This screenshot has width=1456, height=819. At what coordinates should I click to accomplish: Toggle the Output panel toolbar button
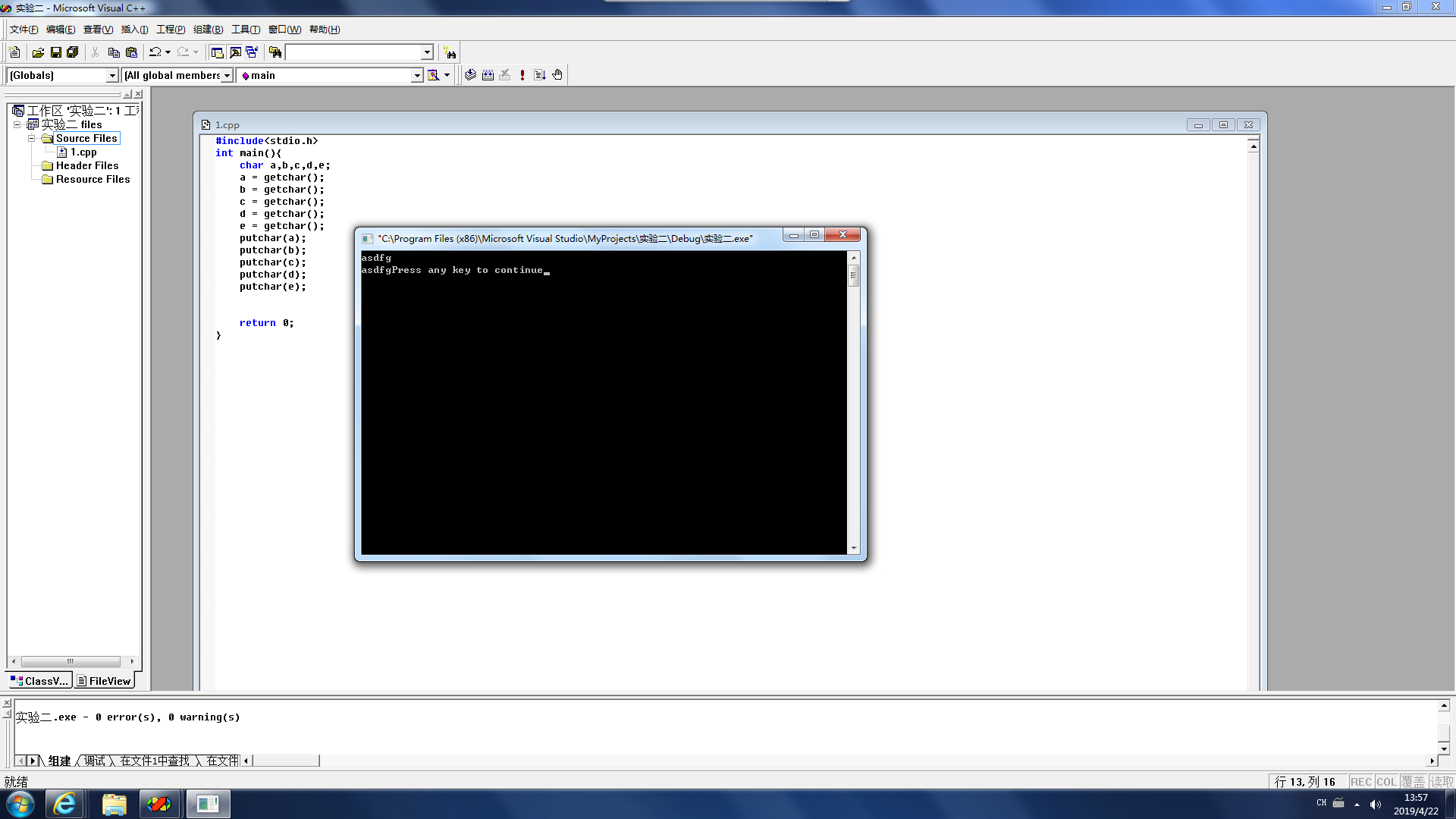tap(235, 52)
